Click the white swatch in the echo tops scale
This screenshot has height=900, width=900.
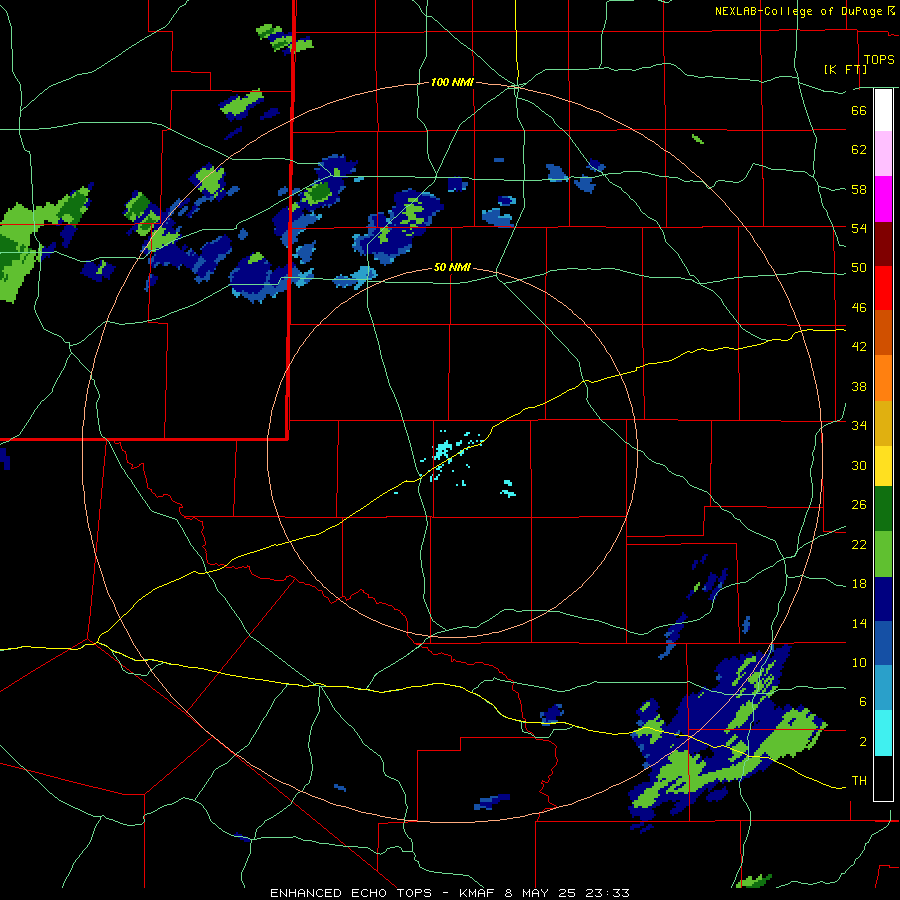coord(883,110)
